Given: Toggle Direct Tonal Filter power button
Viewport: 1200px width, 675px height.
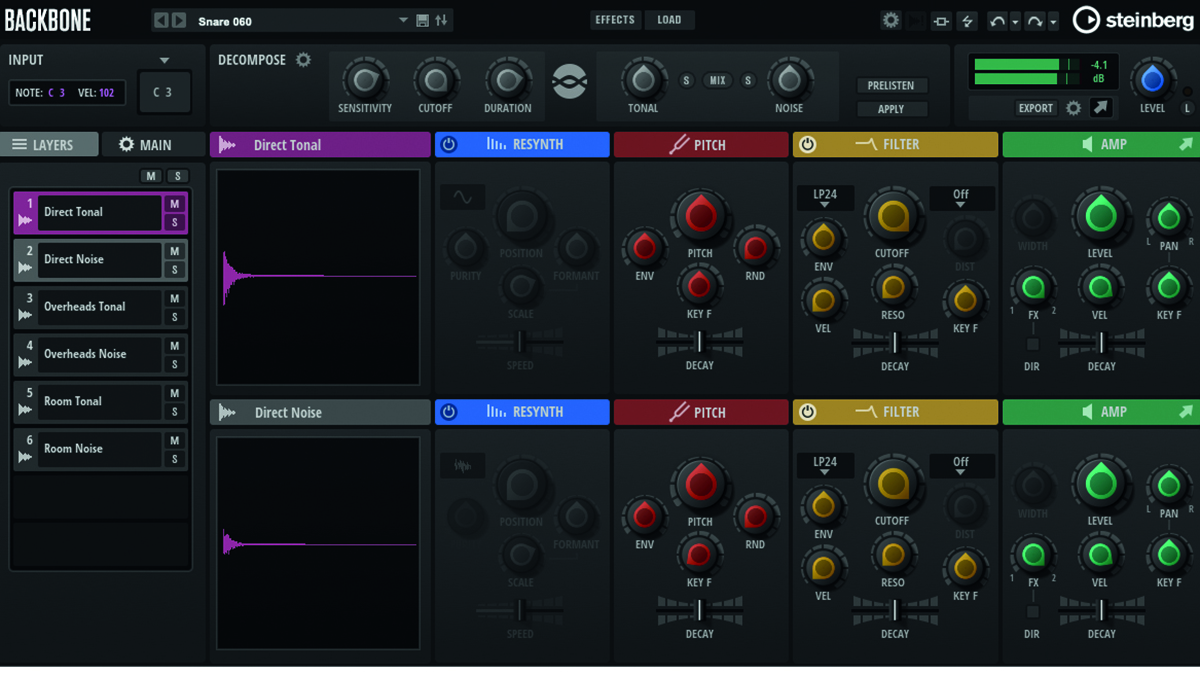Looking at the screenshot, I should pyautogui.click(x=807, y=145).
